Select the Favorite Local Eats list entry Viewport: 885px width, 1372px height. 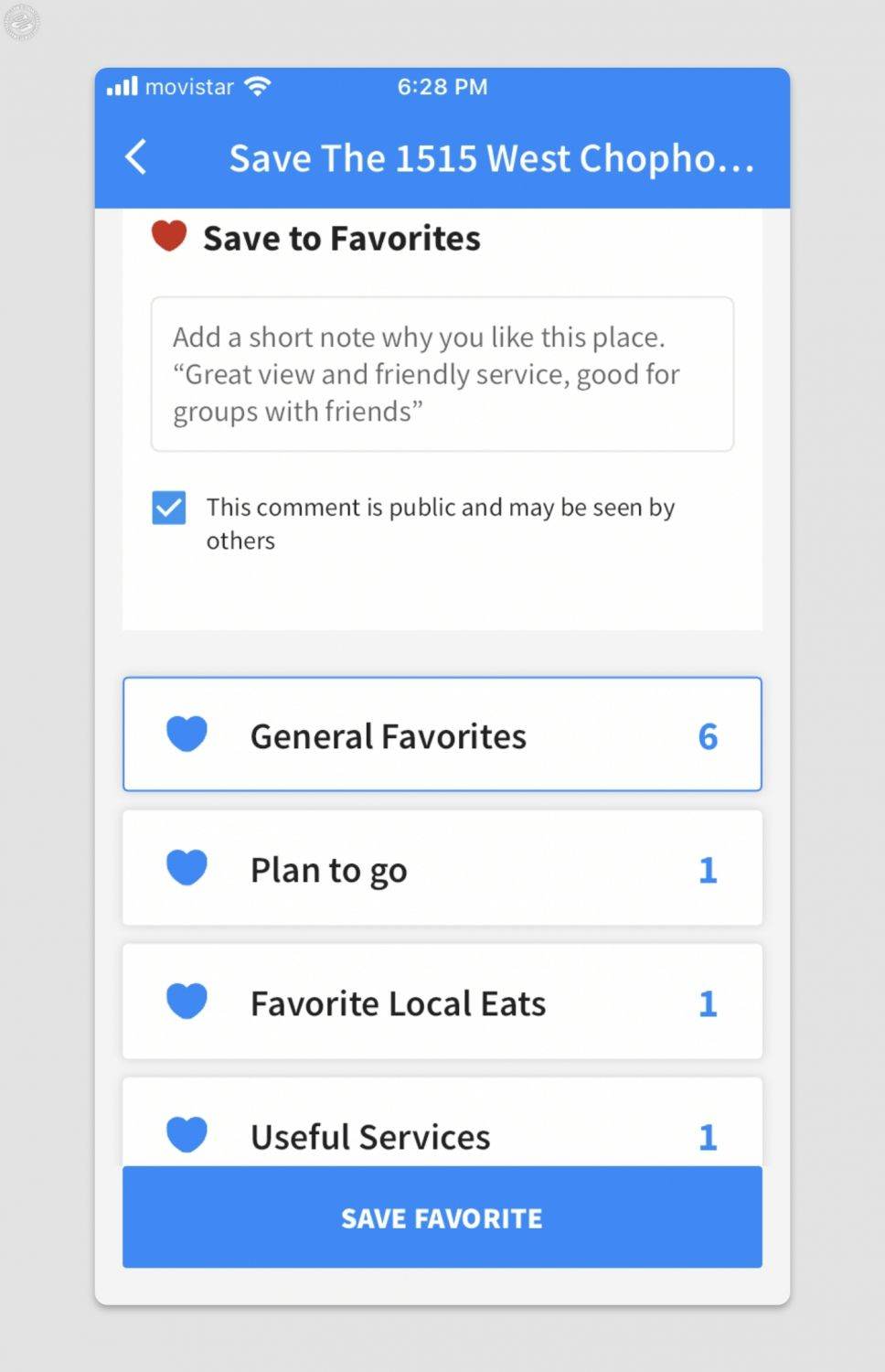tap(442, 1001)
